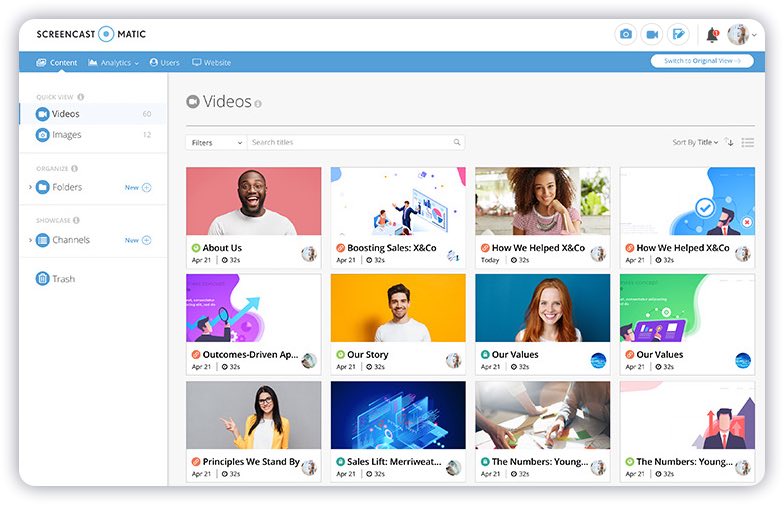
Task: Open the video editor pencil icon
Action: point(678,34)
